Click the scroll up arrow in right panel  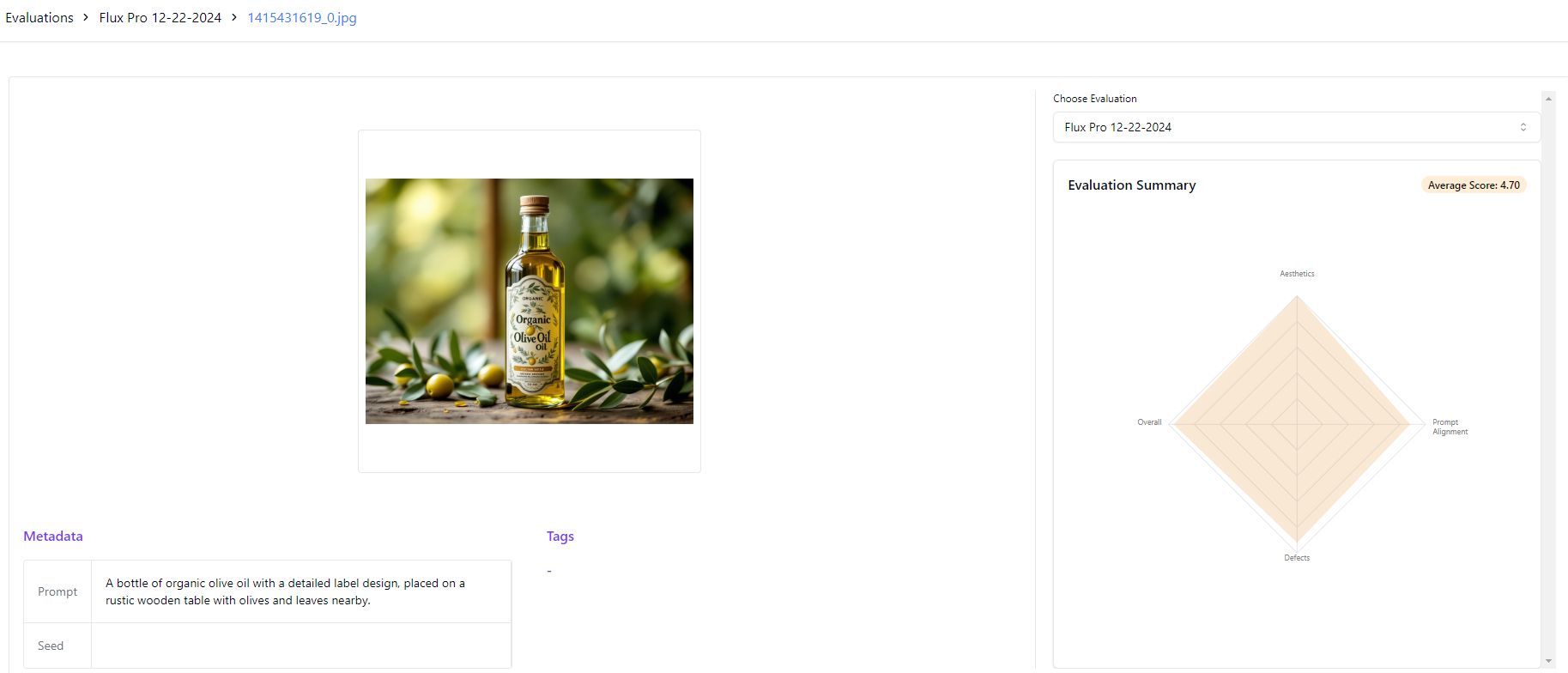(1548, 99)
